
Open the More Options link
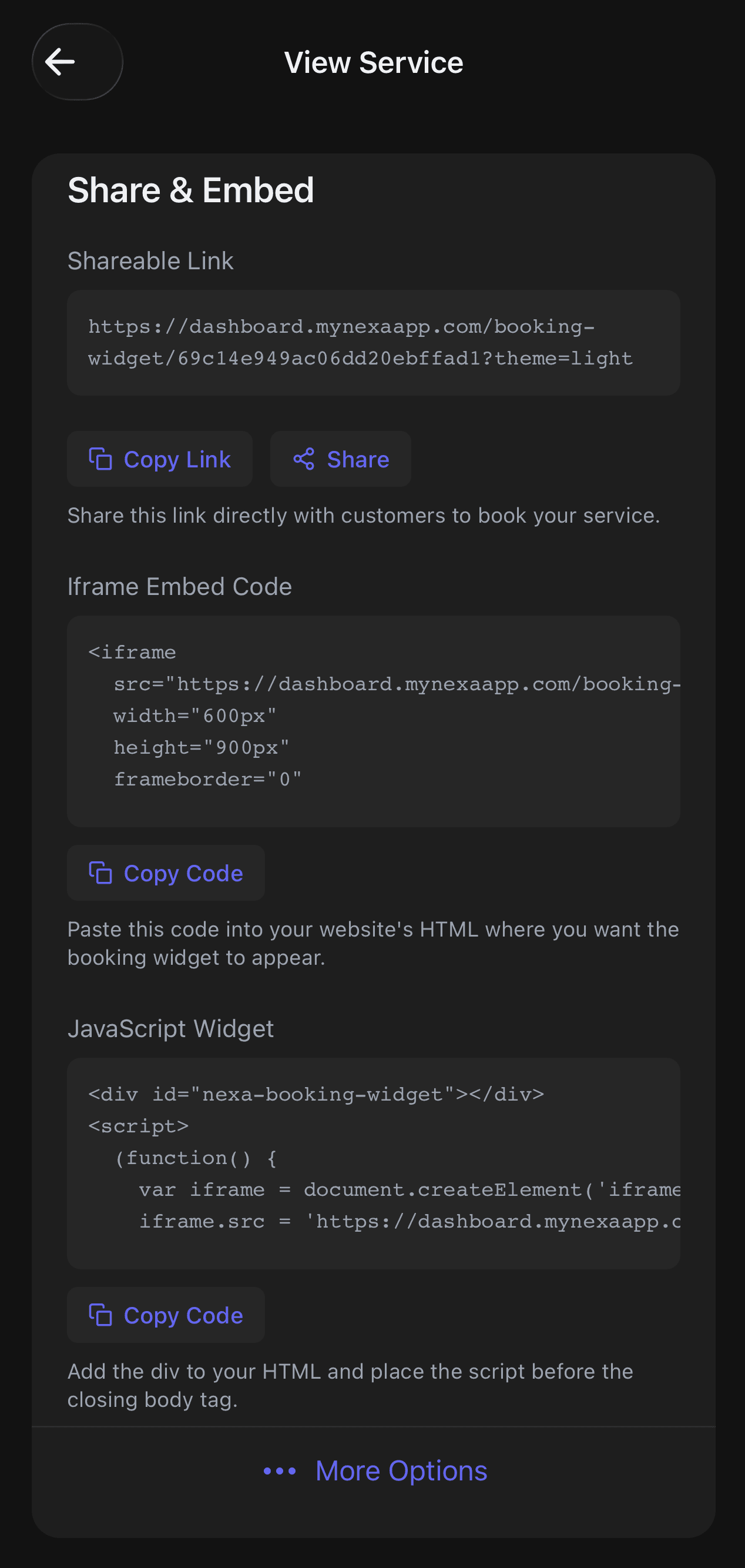(x=401, y=1471)
